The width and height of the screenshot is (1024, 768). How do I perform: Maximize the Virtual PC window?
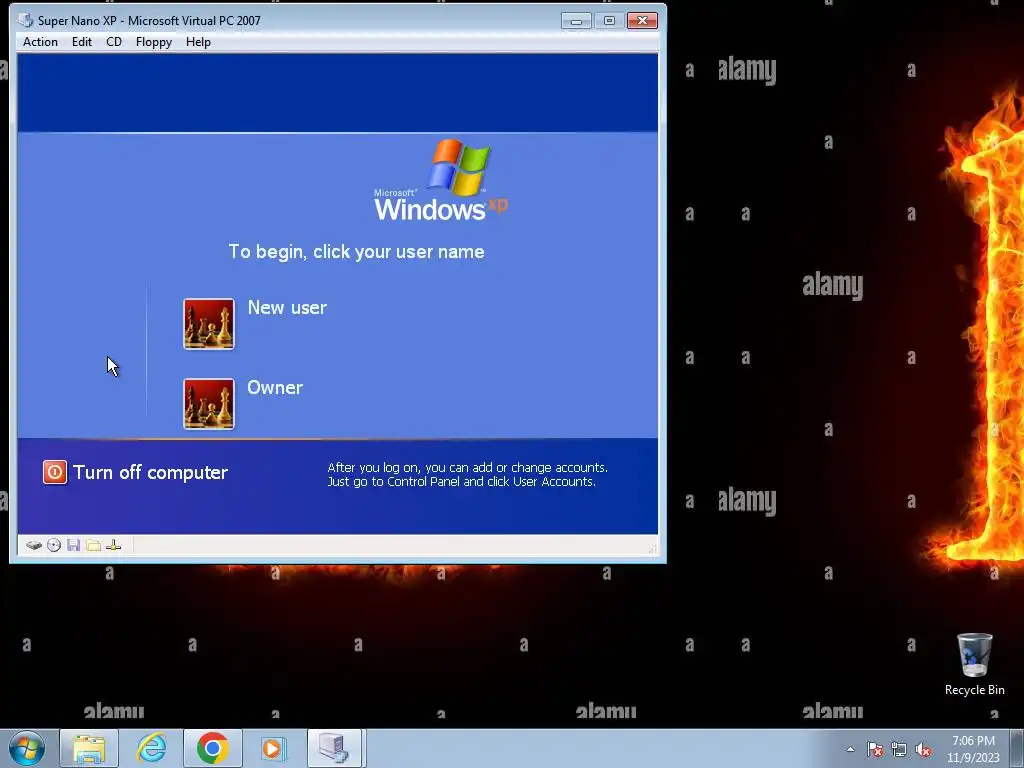[x=609, y=21]
